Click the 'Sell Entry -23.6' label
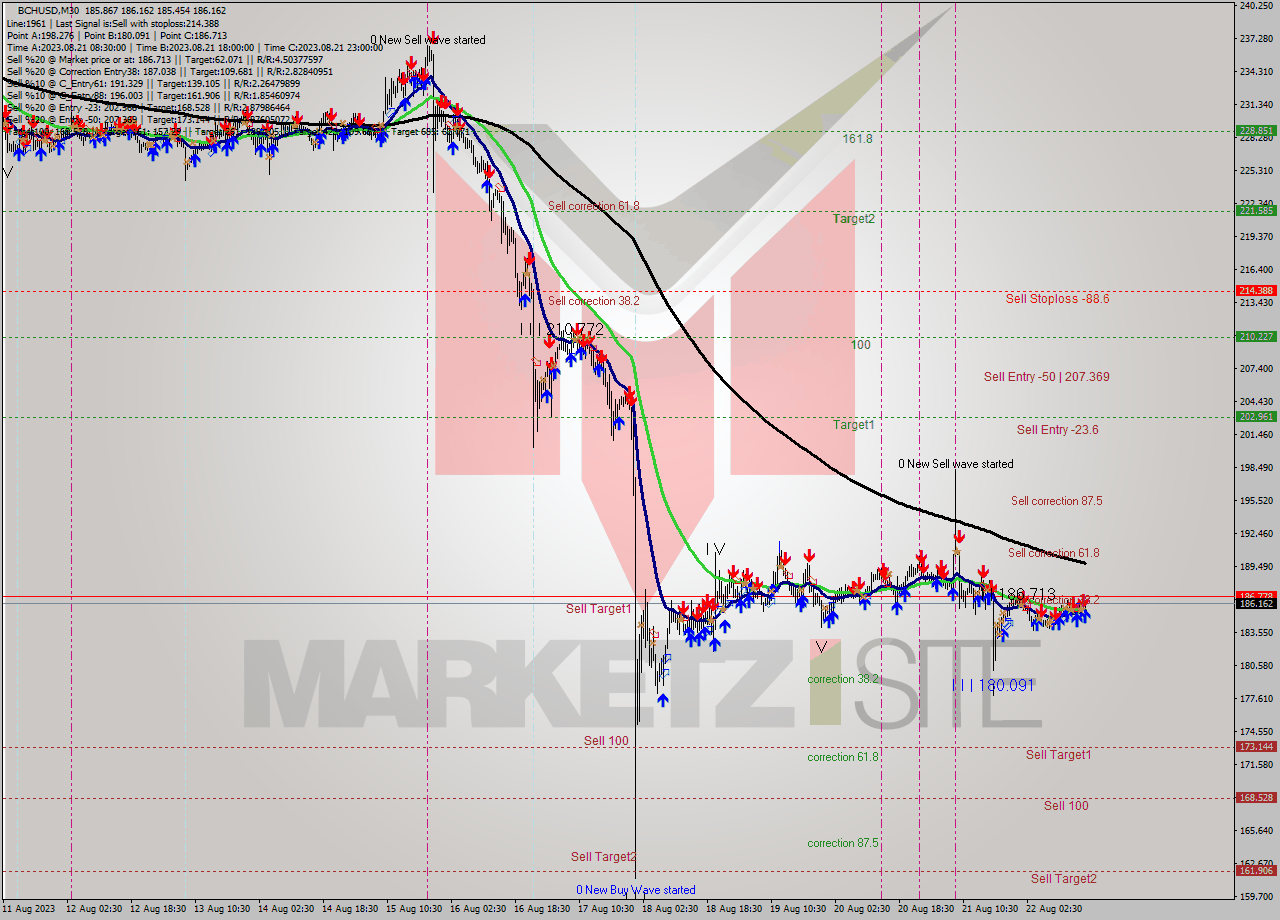This screenshot has width=1280, height=920. 1057,430
